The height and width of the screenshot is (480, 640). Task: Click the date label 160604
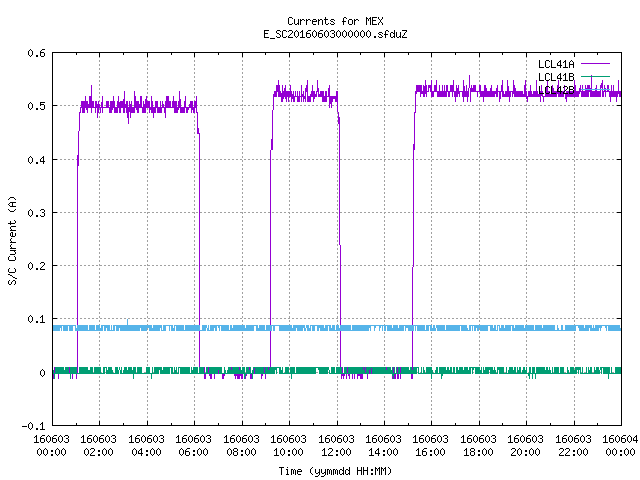tap(620, 439)
